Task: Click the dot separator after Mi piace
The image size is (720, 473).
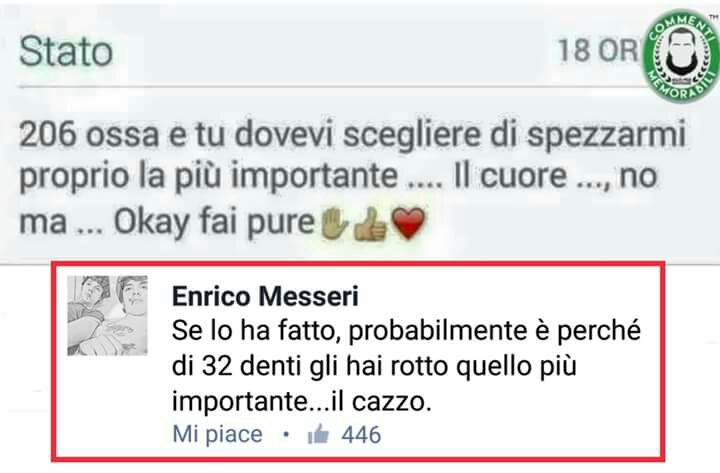Action: point(286,434)
